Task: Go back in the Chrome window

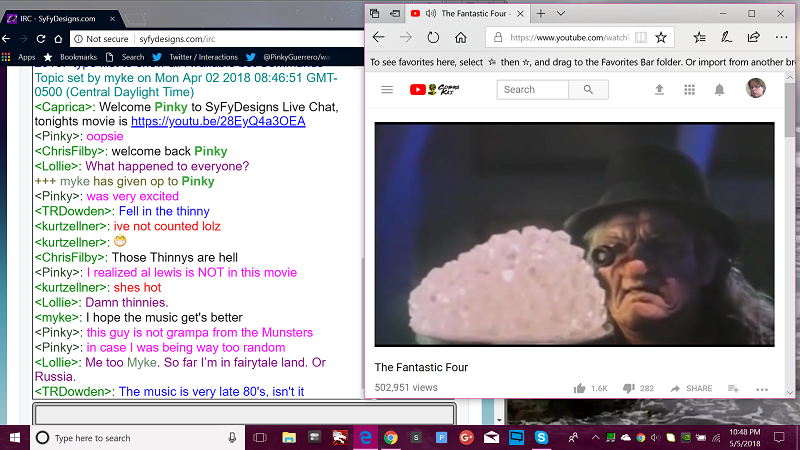Action: pos(6,39)
